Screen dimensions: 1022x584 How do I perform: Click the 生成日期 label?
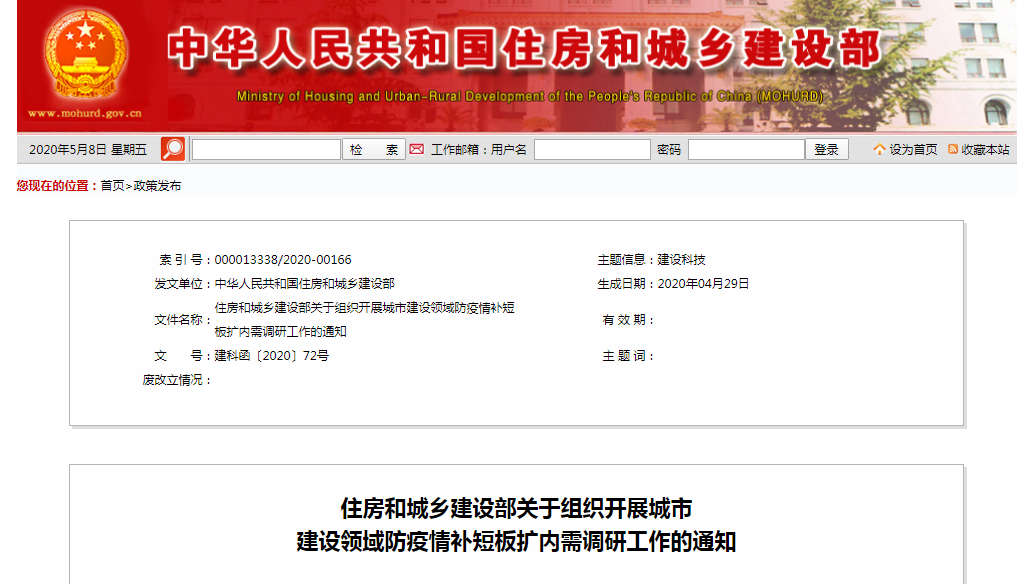click(626, 284)
